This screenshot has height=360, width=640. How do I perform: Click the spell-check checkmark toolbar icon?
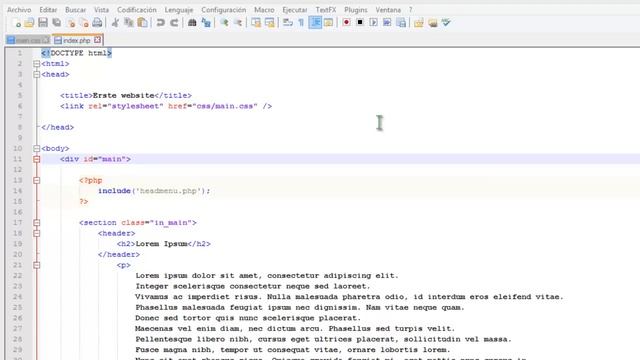(x=446, y=23)
